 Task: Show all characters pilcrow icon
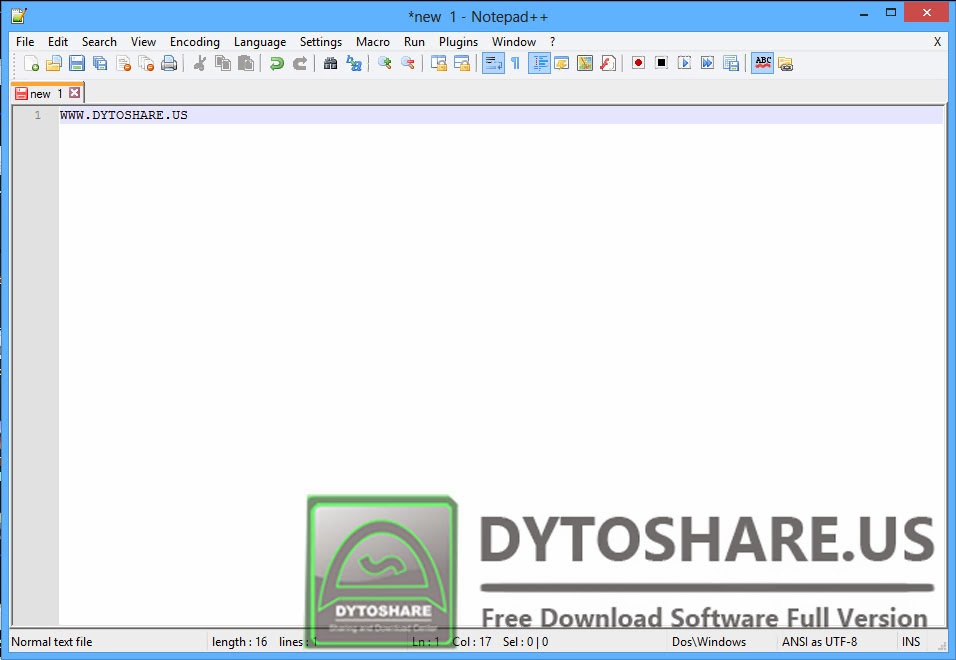pos(516,63)
